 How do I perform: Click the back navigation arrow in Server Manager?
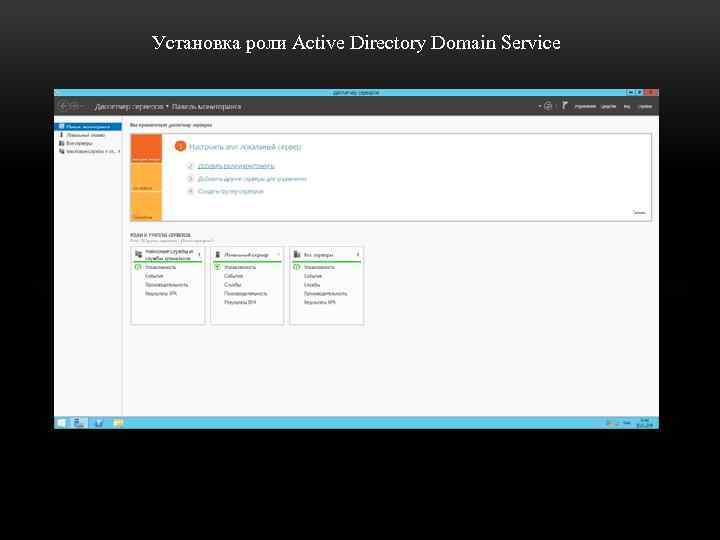click(63, 106)
